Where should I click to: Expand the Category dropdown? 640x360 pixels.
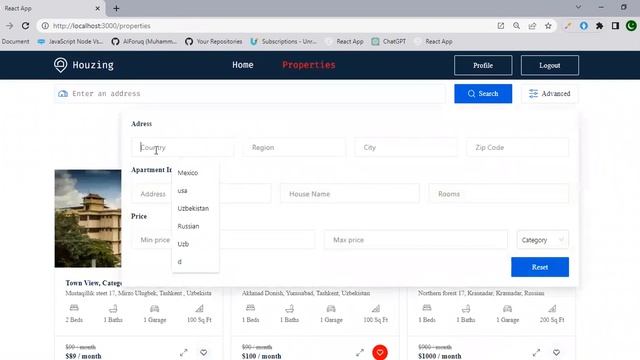(x=542, y=240)
